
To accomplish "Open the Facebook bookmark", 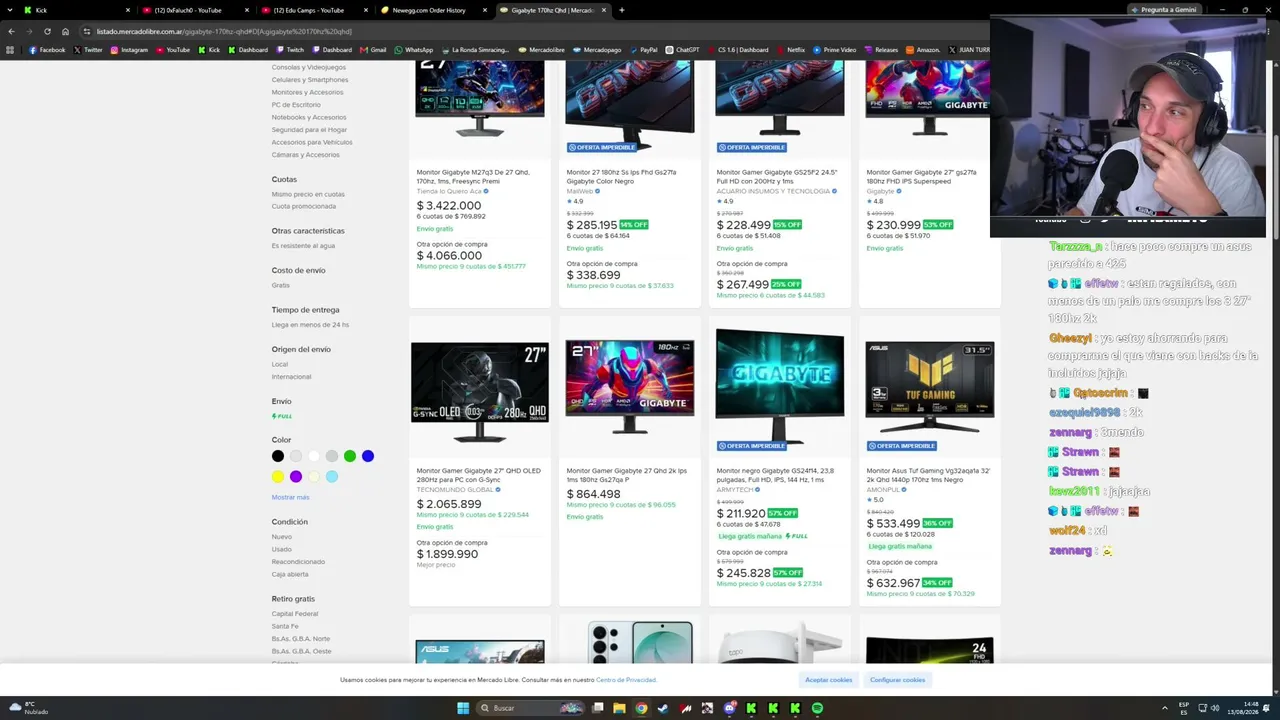I will [x=47, y=50].
